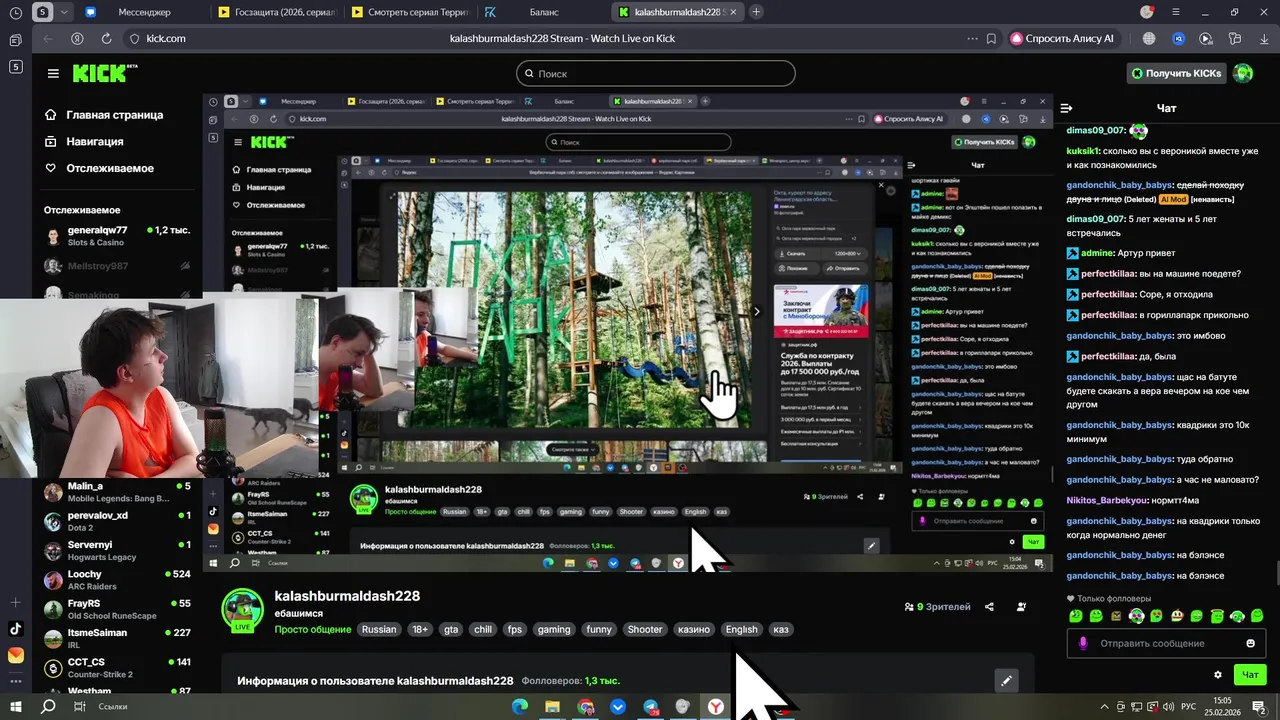The image size is (1280, 720).
Task: Open chat settings gear icon
Action: point(1217,675)
